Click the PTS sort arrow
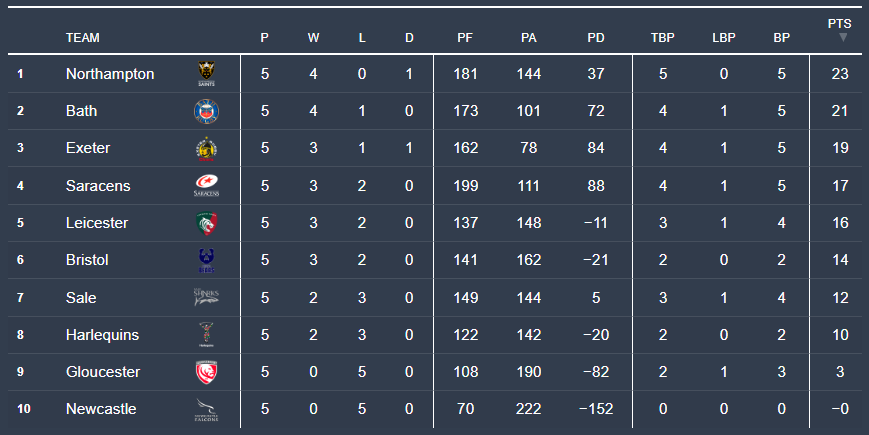The height and width of the screenshot is (435, 869). coord(842,38)
